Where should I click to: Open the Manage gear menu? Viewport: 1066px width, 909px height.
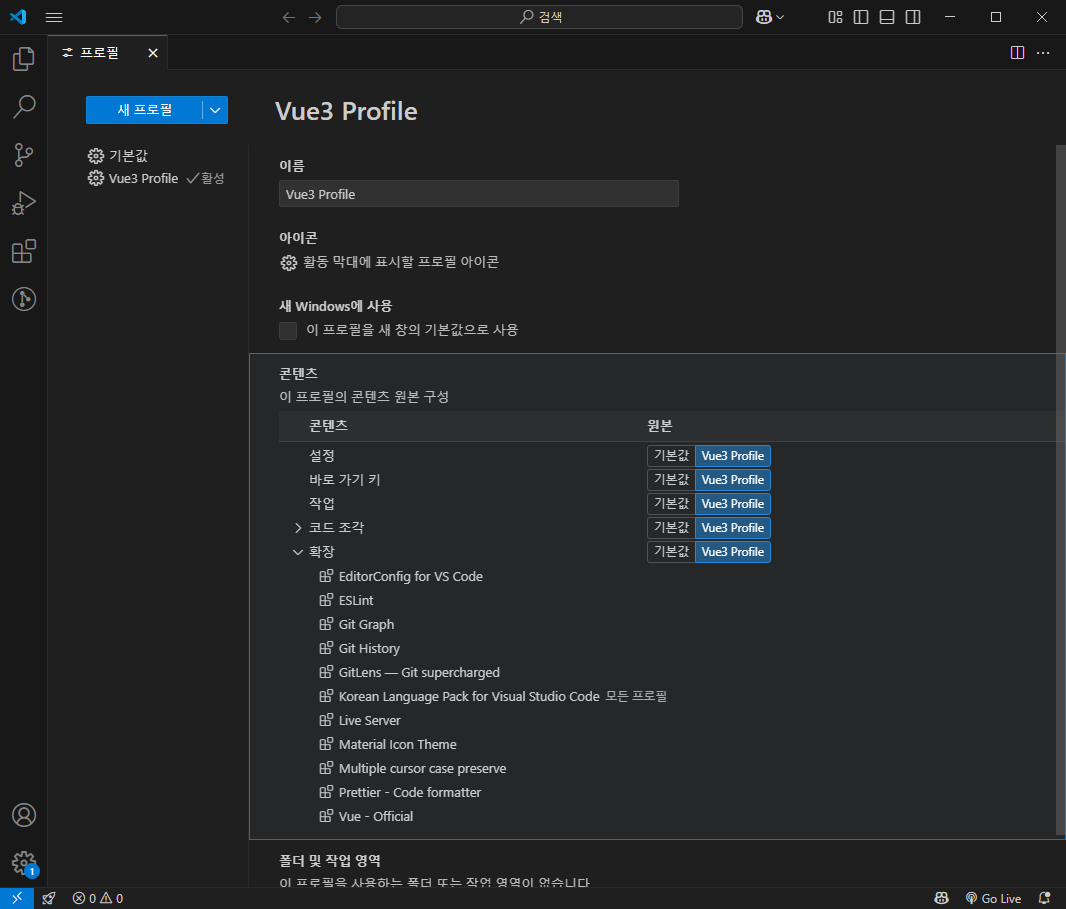pyautogui.click(x=24, y=863)
